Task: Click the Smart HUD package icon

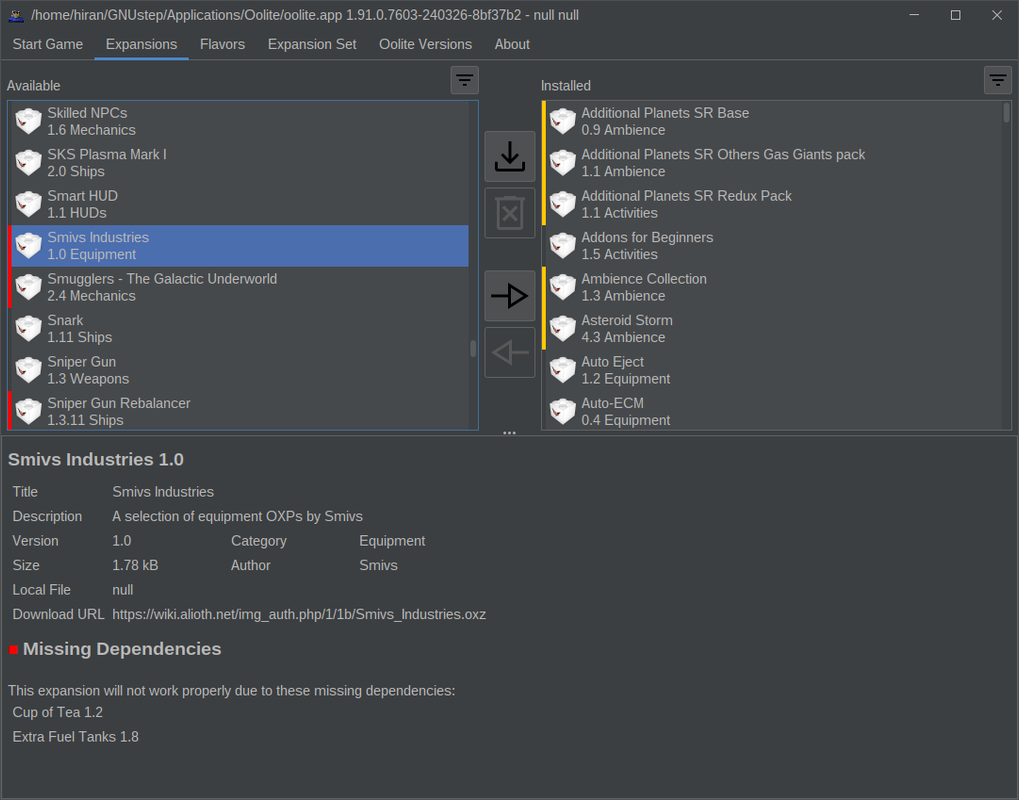Action: pyautogui.click(x=29, y=205)
